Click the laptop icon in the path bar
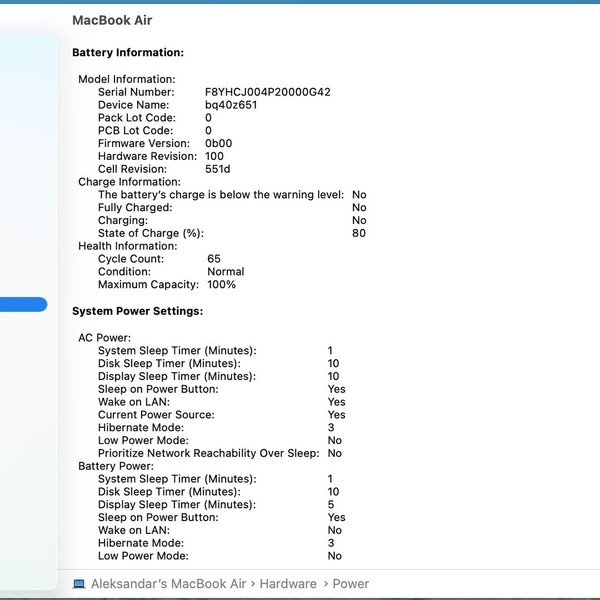The image size is (600, 600). (79, 584)
